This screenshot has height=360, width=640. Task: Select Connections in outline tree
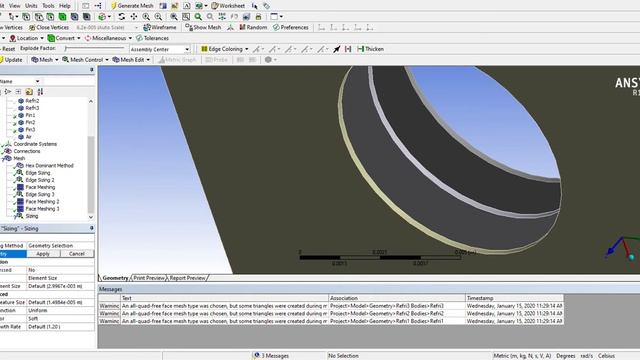pyautogui.click(x=27, y=151)
